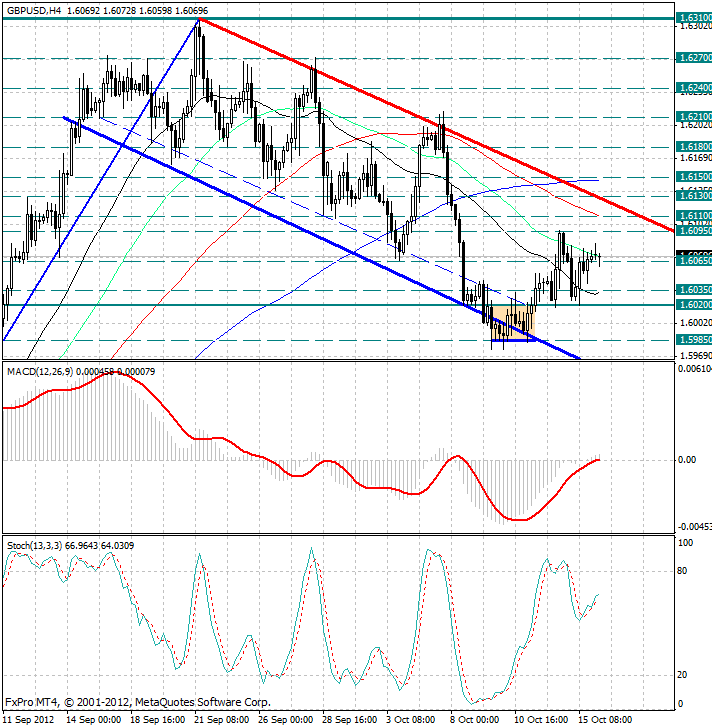Click the 1.6150 price level label
The image size is (712, 727).
(694, 177)
